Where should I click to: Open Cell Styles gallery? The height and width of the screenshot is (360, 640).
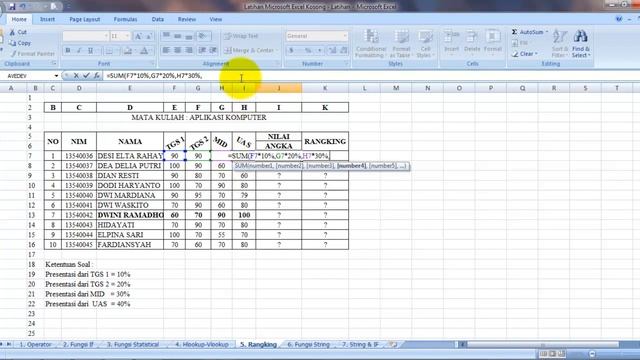[425, 43]
